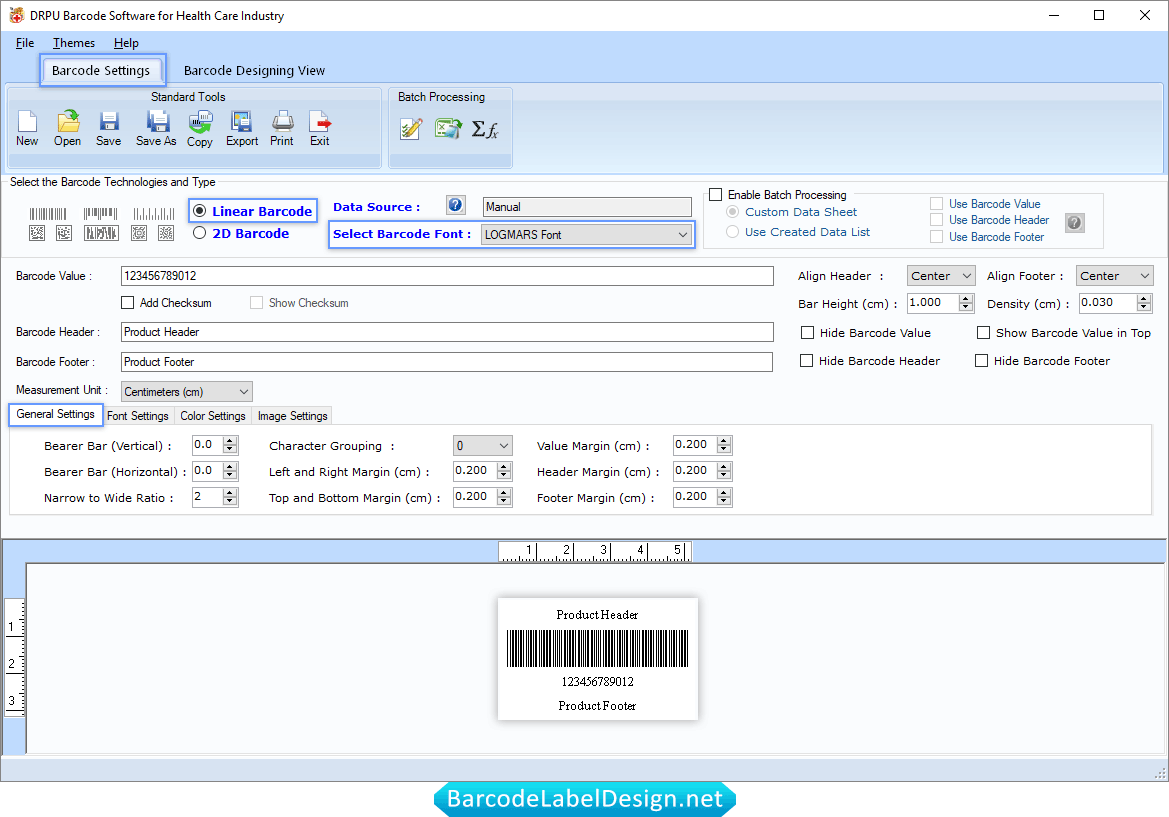Switch to the Font Settings tab

coord(138,416)
